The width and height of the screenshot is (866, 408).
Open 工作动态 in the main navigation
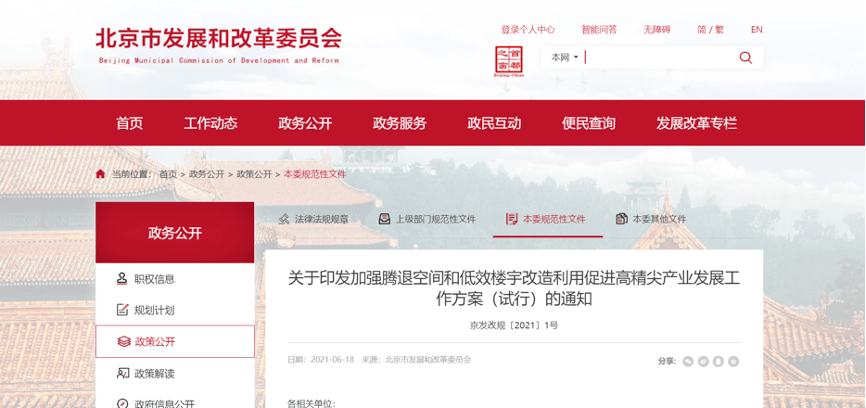click(210, 123)
